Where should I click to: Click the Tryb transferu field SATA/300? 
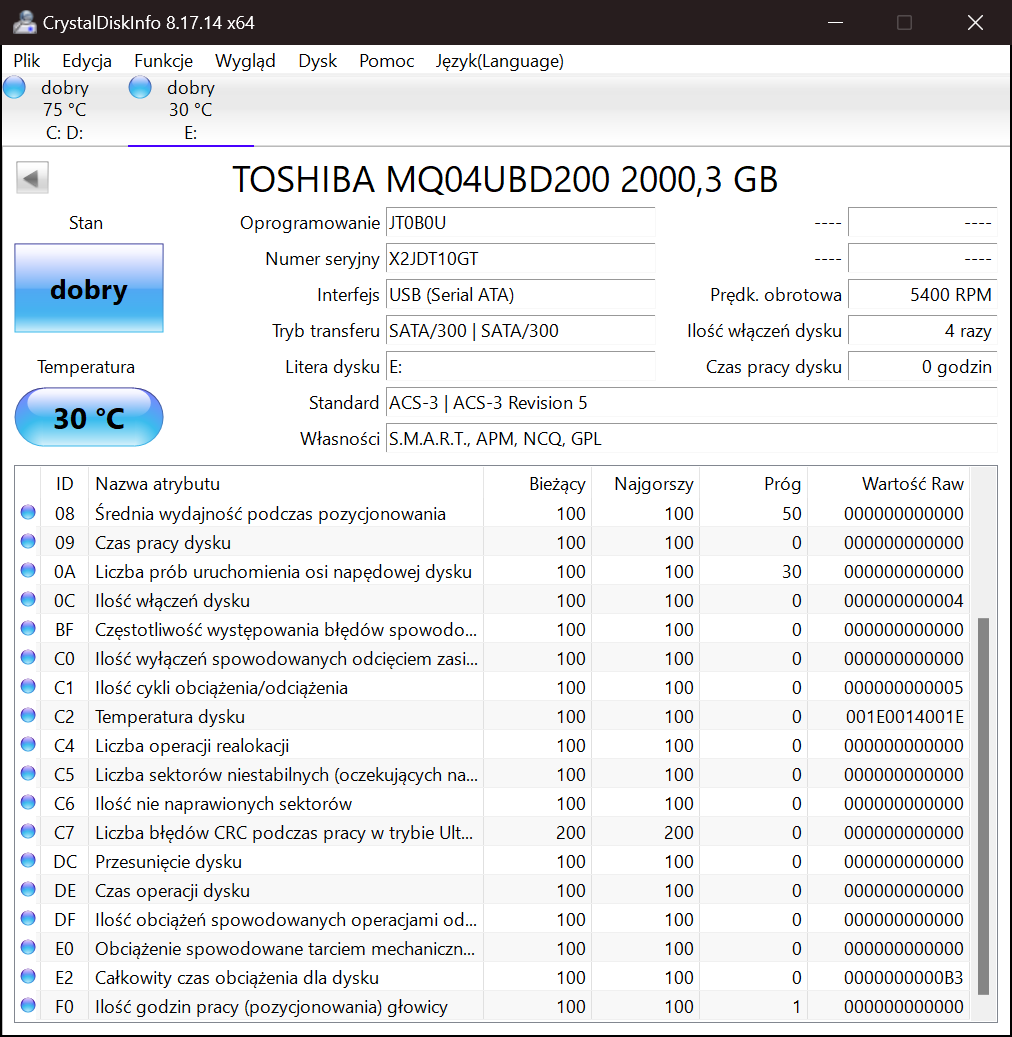(x=521, y=331)
